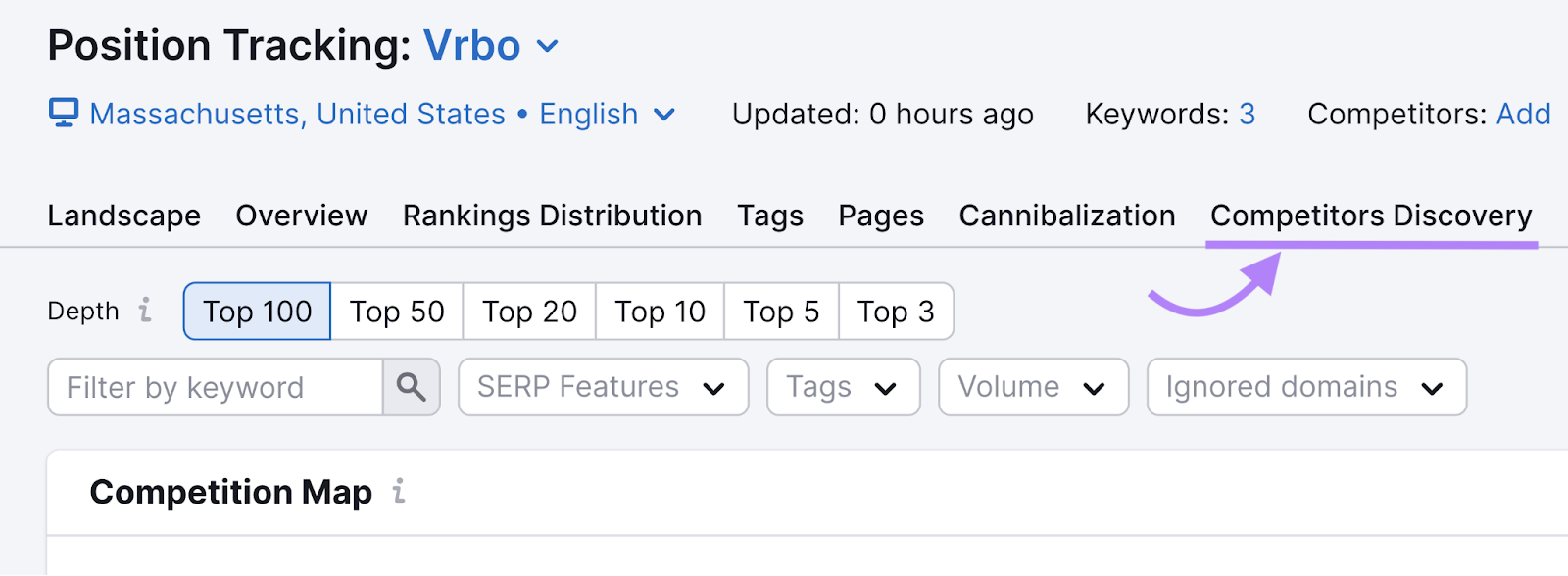Choose the Top 3 depth option

896,312
